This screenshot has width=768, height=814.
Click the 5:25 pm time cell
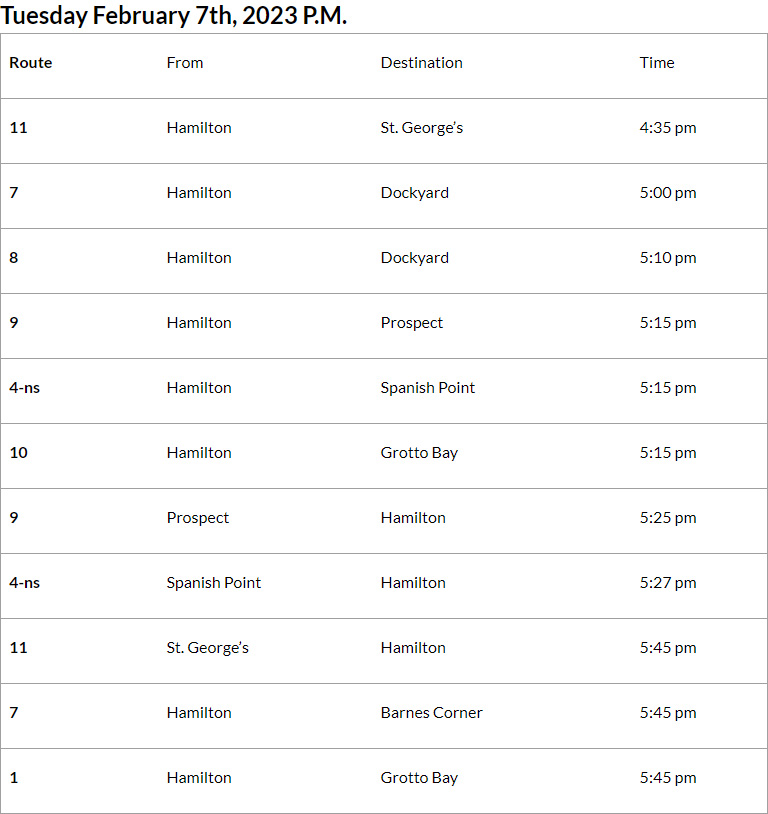[x=668, y=517]
